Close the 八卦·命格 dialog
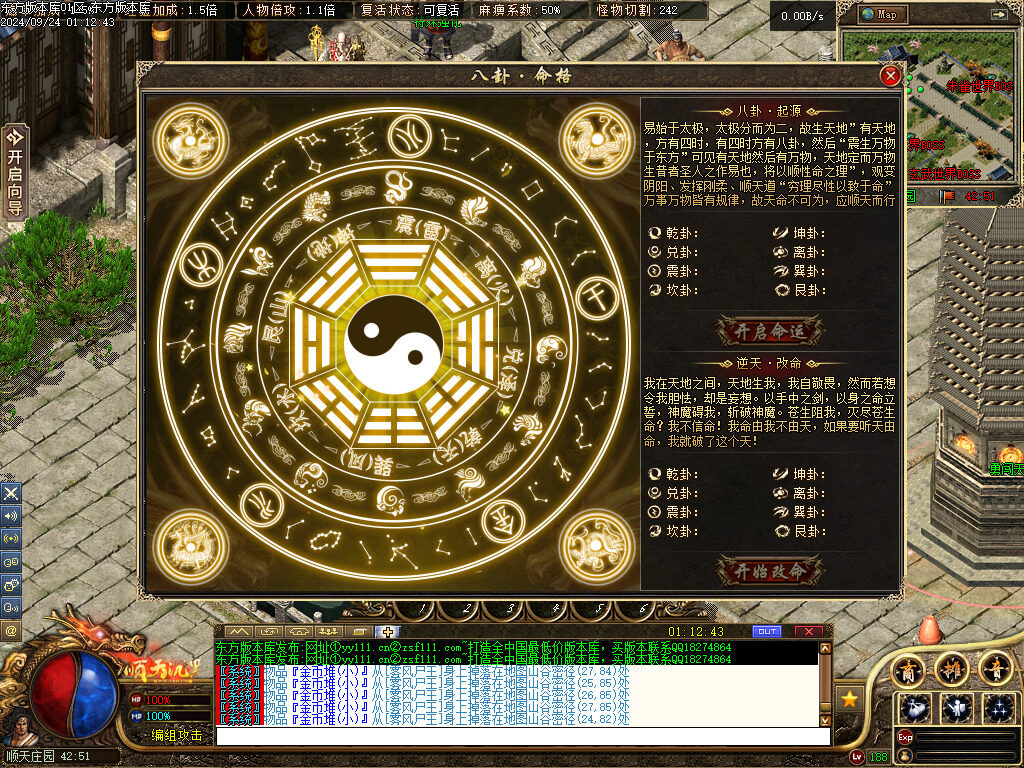The width and height of the screenshot is (1024, 768). point(889,76)
